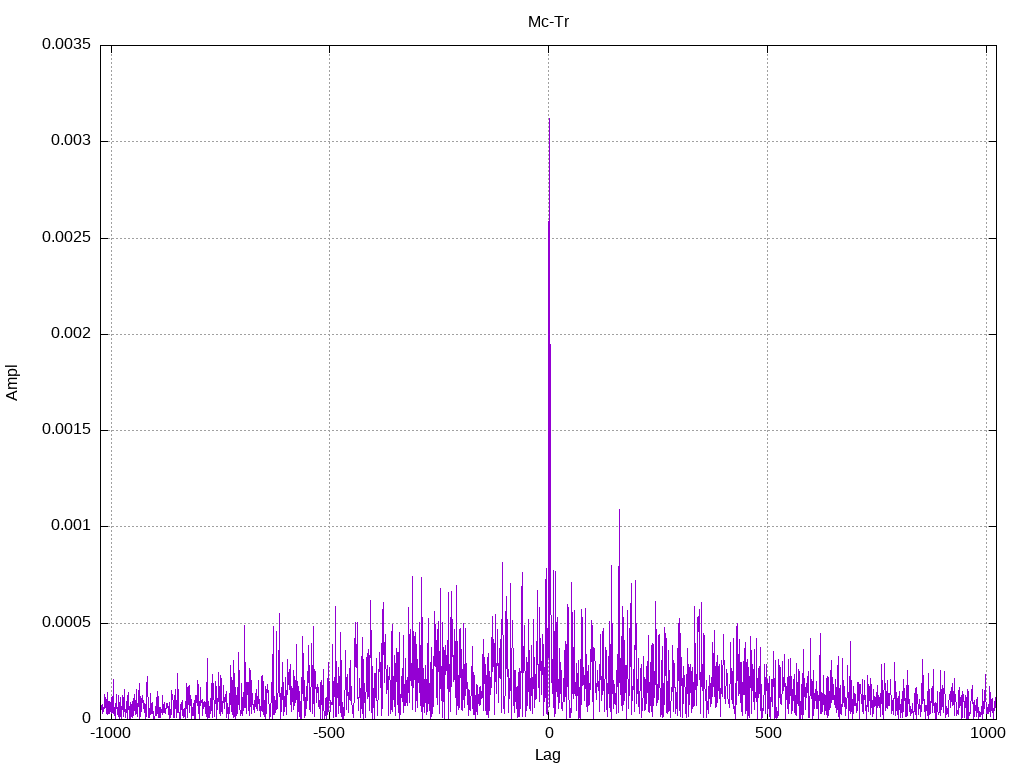
Task: Click the y-axis label Ampl
Action: [12, 383]
